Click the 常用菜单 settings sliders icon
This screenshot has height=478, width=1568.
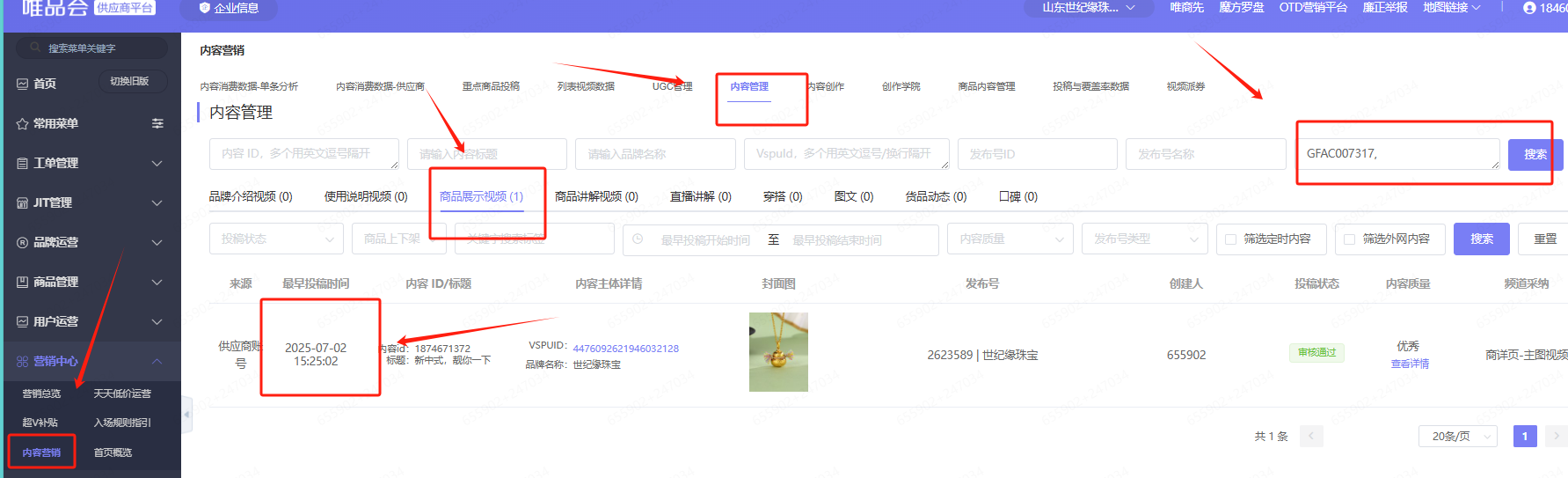coord(157,123)
